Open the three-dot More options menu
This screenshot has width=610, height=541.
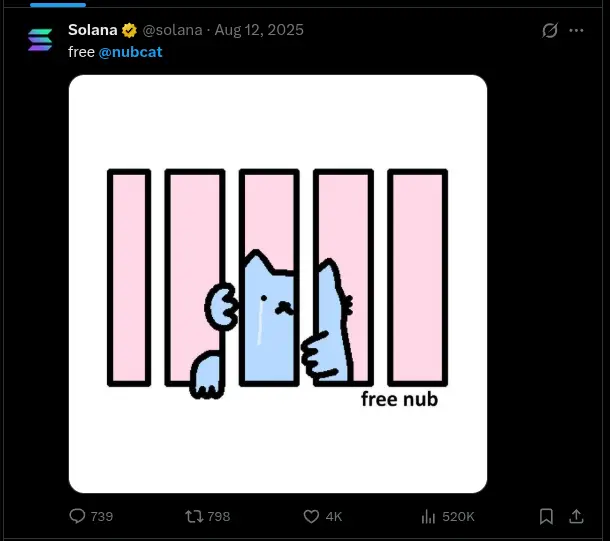point(576,30)
